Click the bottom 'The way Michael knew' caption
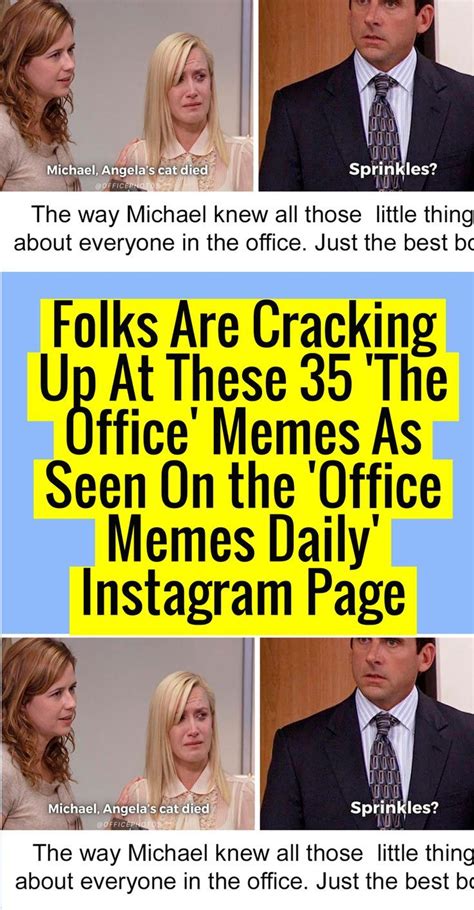This screenshot has width=474, height=910. 244,868
